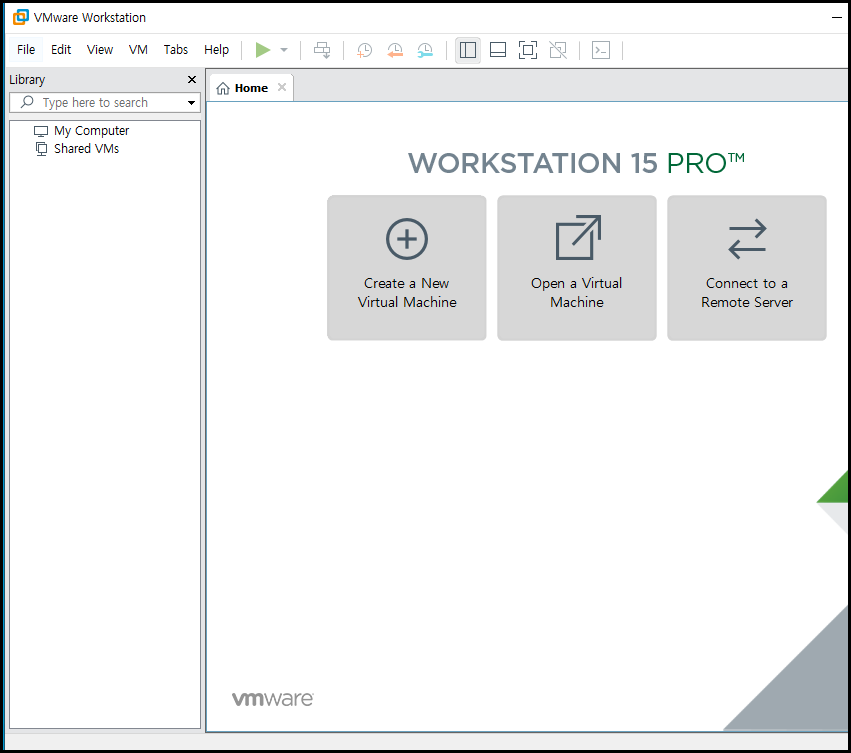Power on the virtual machine (green play icon)

[263, 50]
